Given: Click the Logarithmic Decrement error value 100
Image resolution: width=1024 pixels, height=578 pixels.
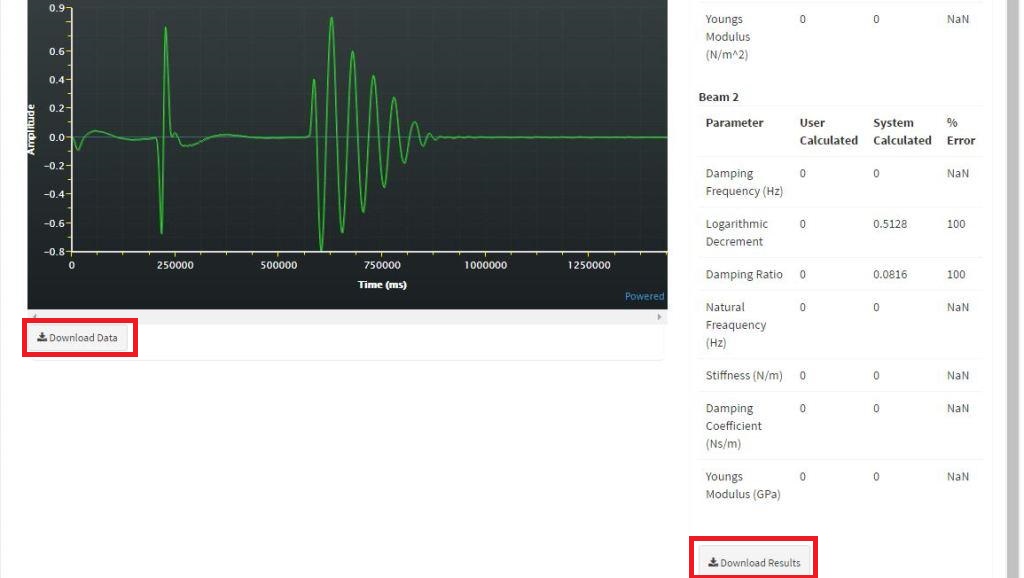Looking at the screenshot, I should [x=955, y=224].
